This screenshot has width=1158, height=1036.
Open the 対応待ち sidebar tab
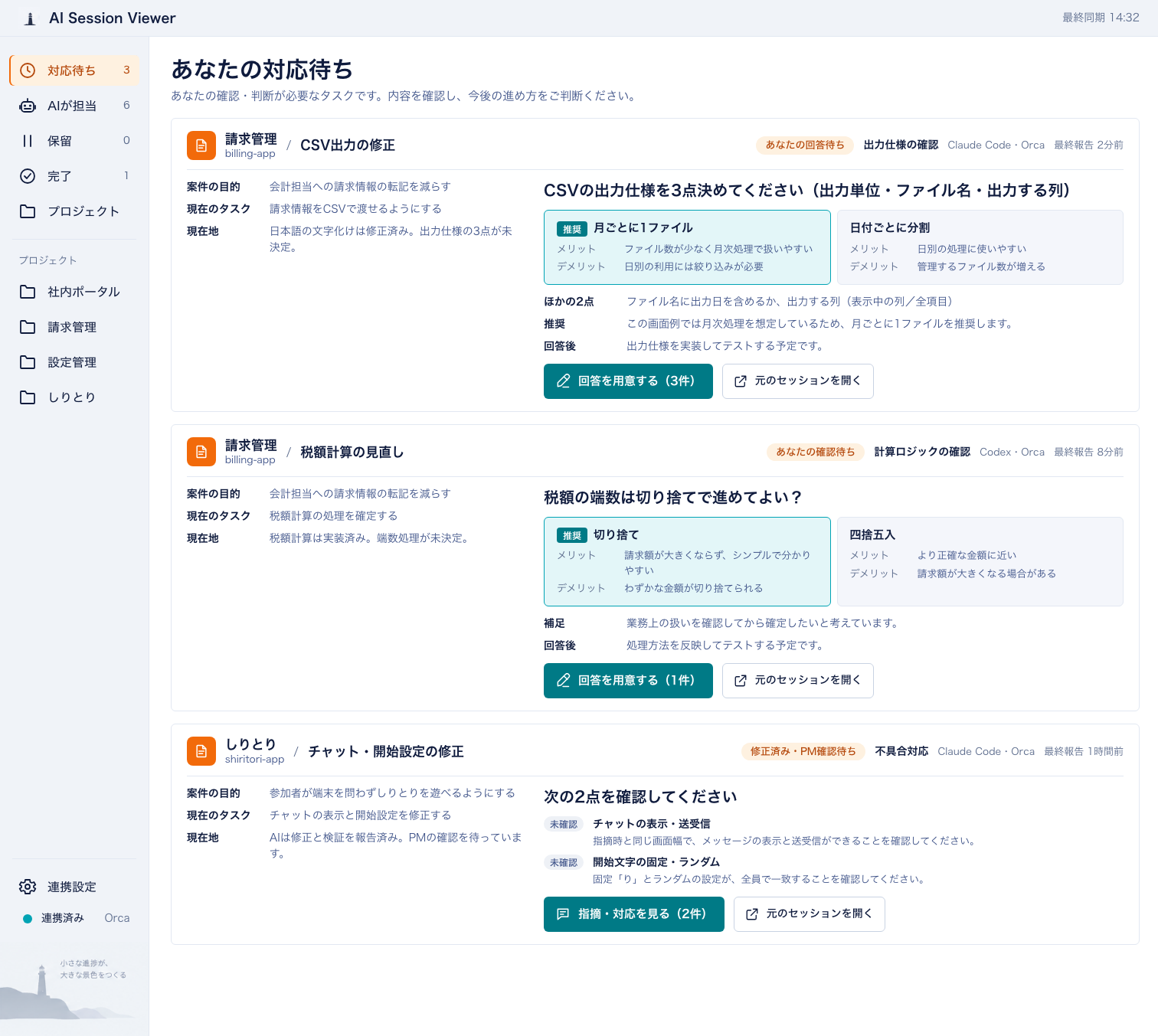74,70
